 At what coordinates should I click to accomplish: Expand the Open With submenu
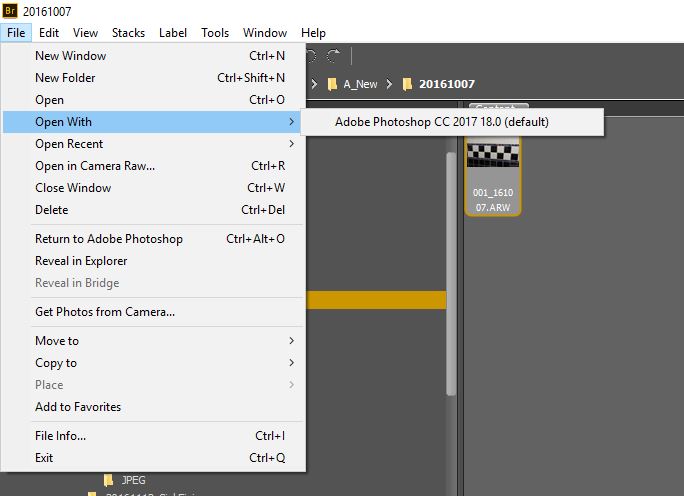coord(152,122)
